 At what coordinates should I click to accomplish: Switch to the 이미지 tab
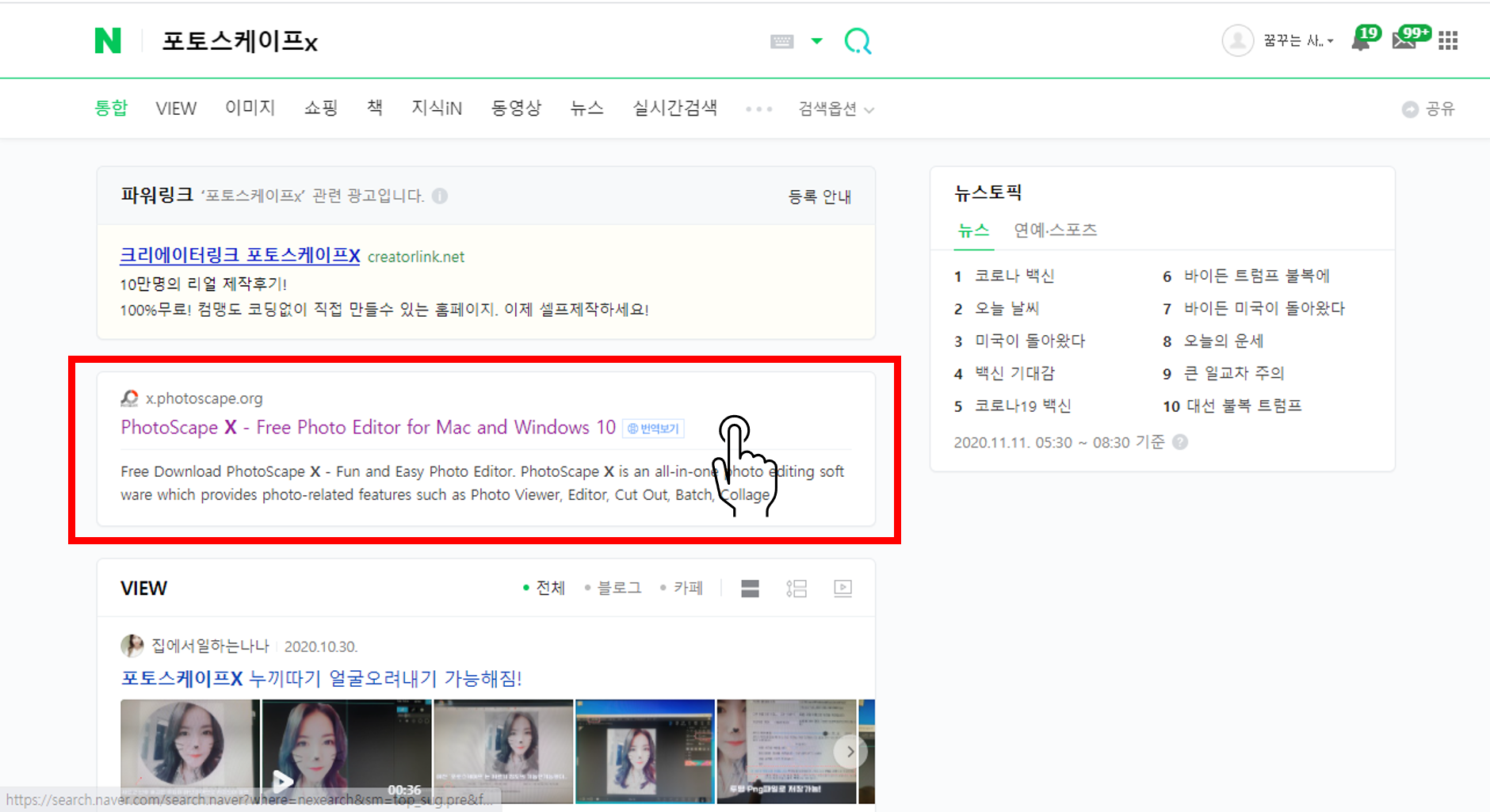tap(250, 108)
